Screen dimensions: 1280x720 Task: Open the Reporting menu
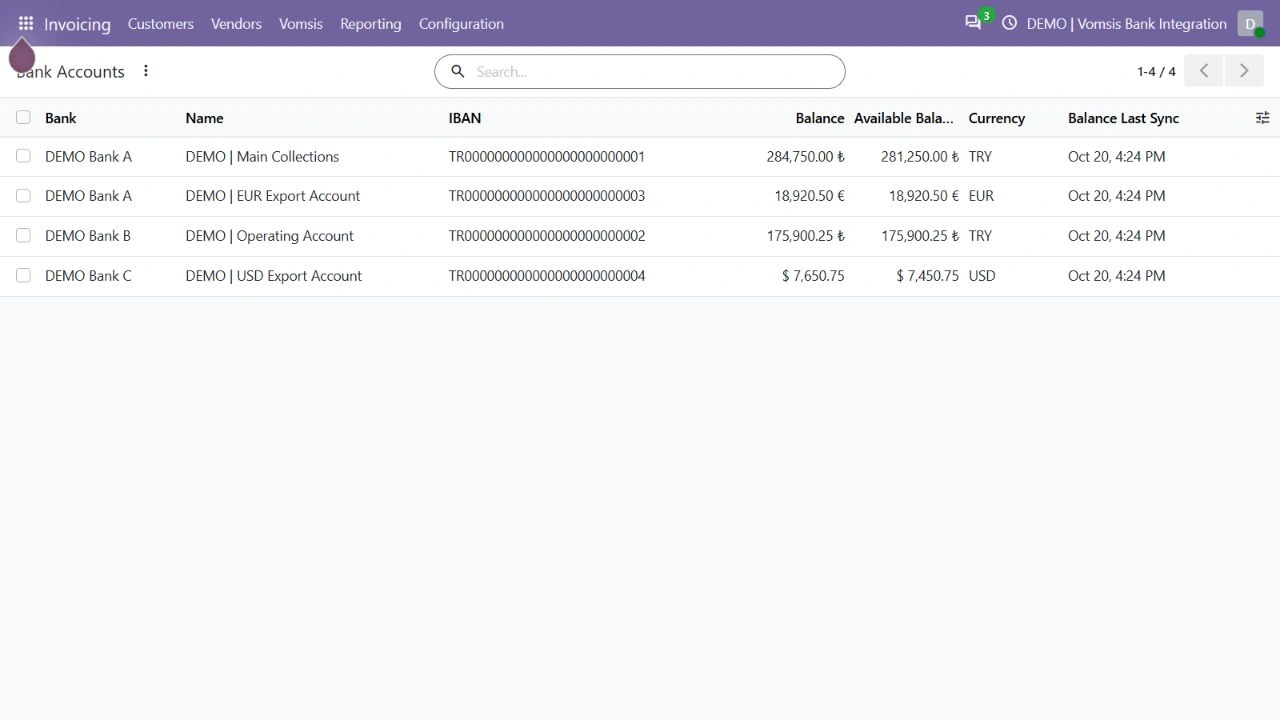coord(370,23)
